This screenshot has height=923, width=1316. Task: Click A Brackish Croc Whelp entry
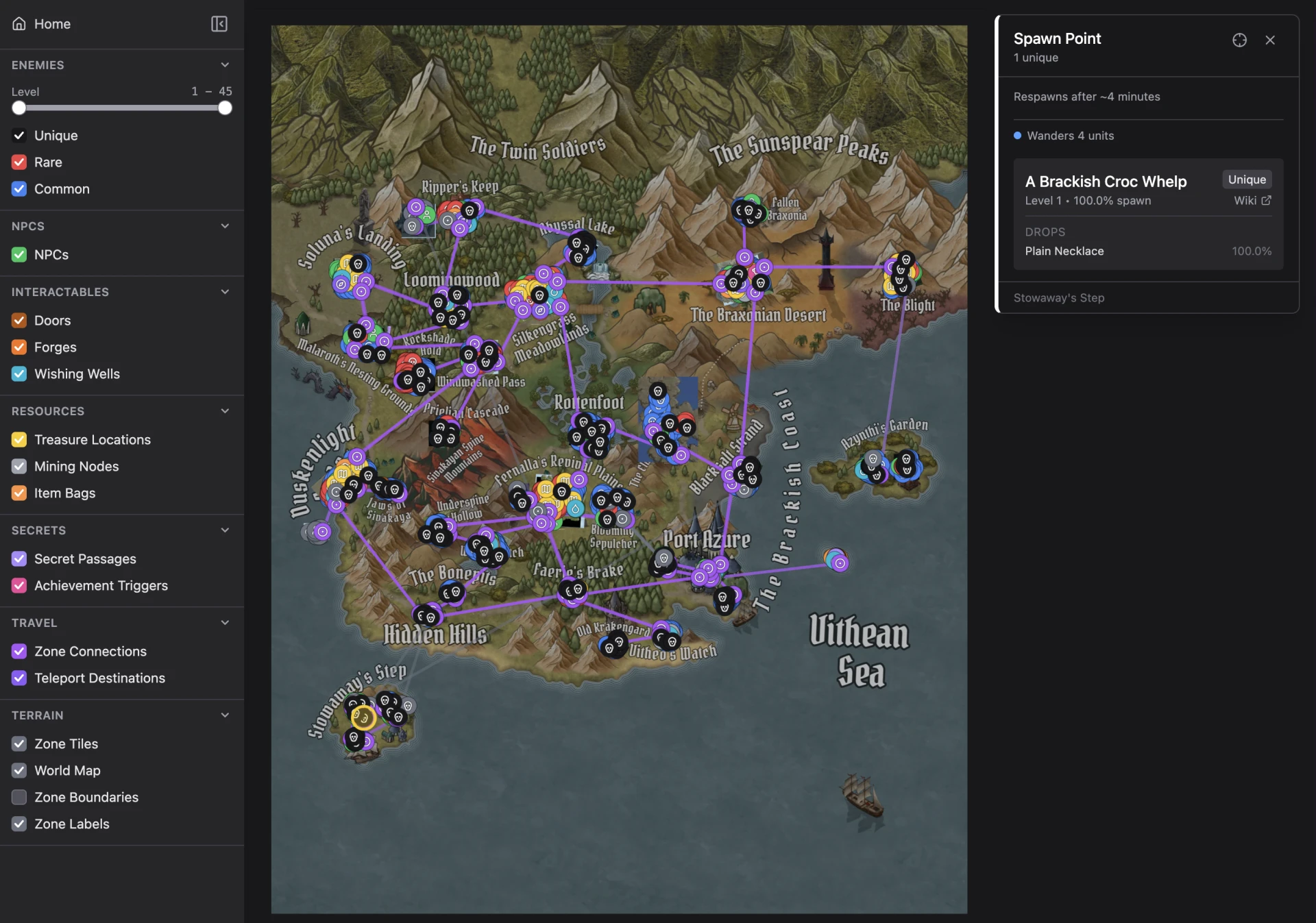1106,182
